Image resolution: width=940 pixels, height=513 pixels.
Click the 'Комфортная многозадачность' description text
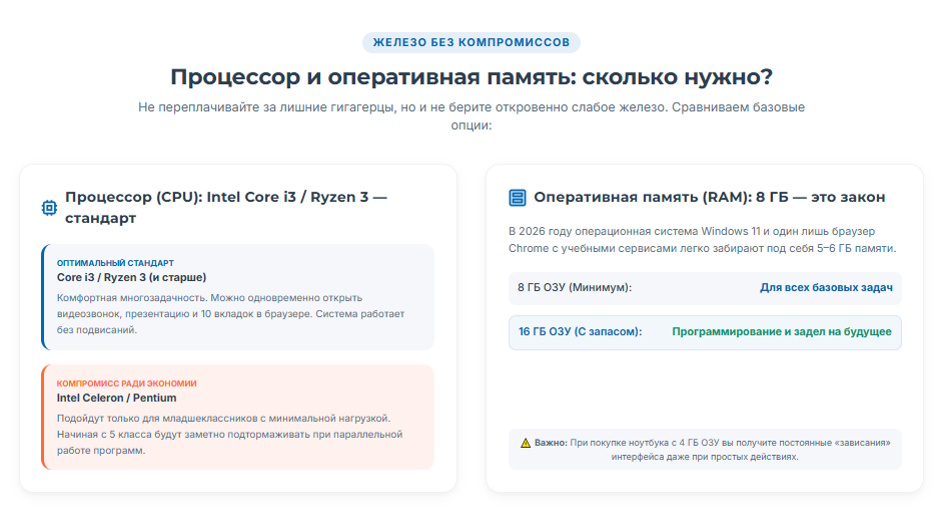point(231,313)
